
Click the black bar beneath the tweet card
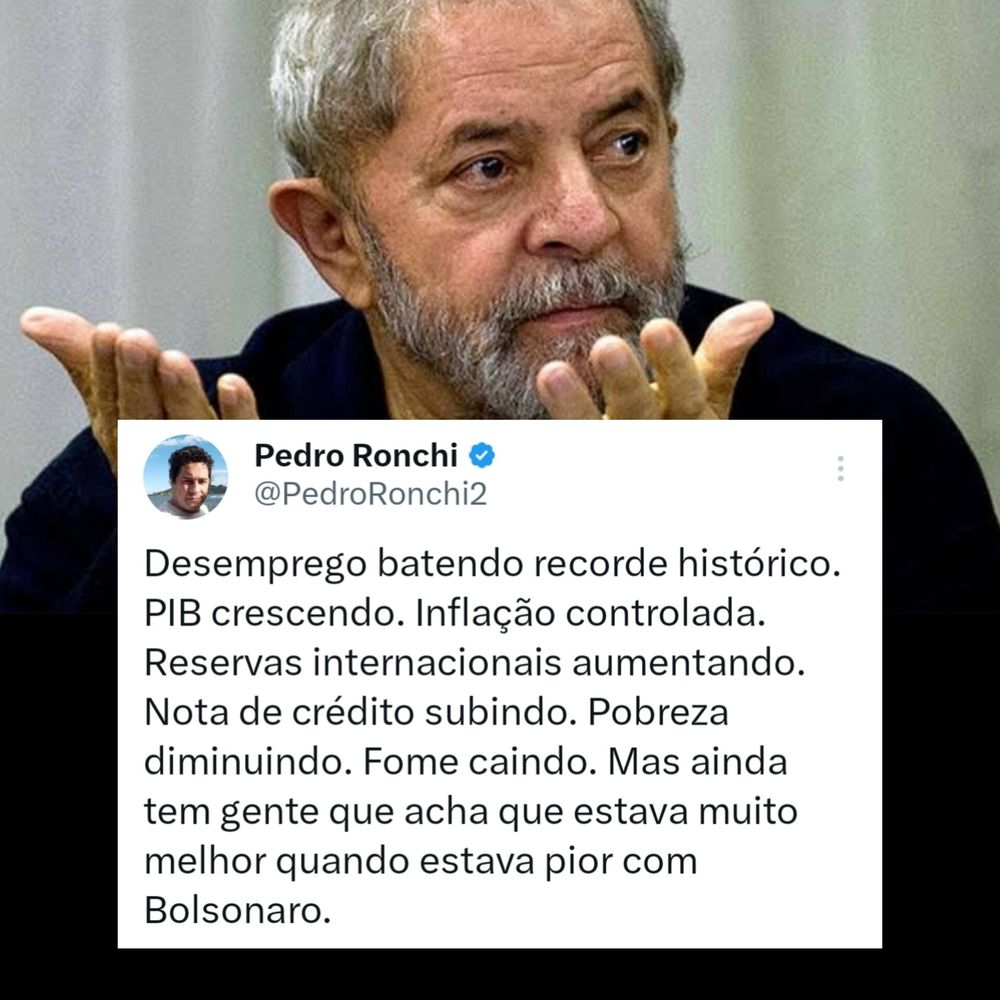click(500, 974)
